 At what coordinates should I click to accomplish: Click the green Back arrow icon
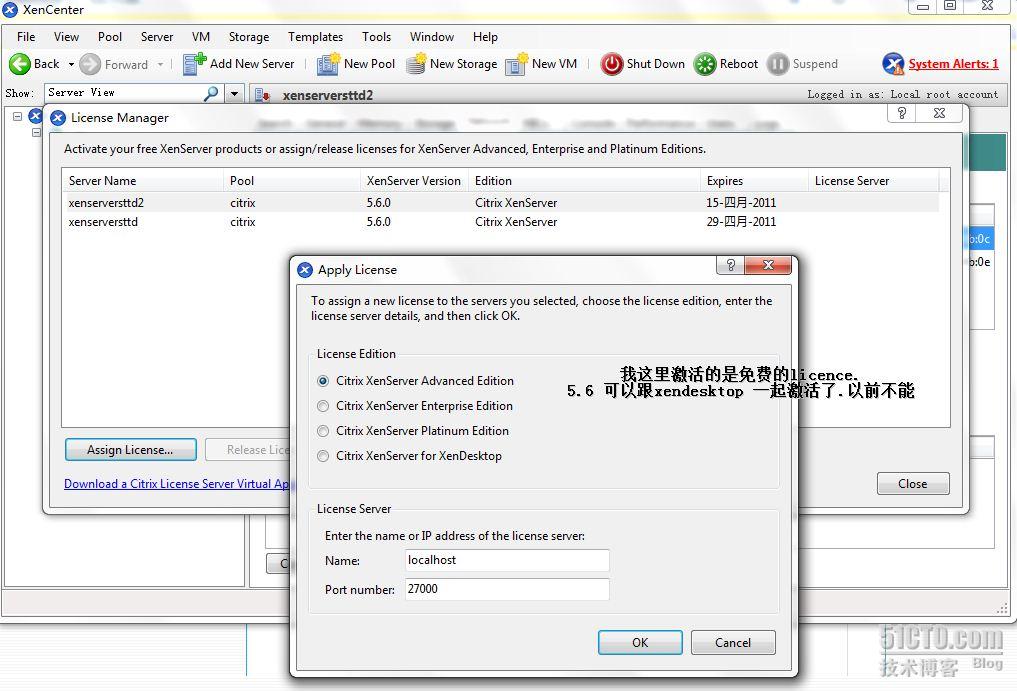19,64
